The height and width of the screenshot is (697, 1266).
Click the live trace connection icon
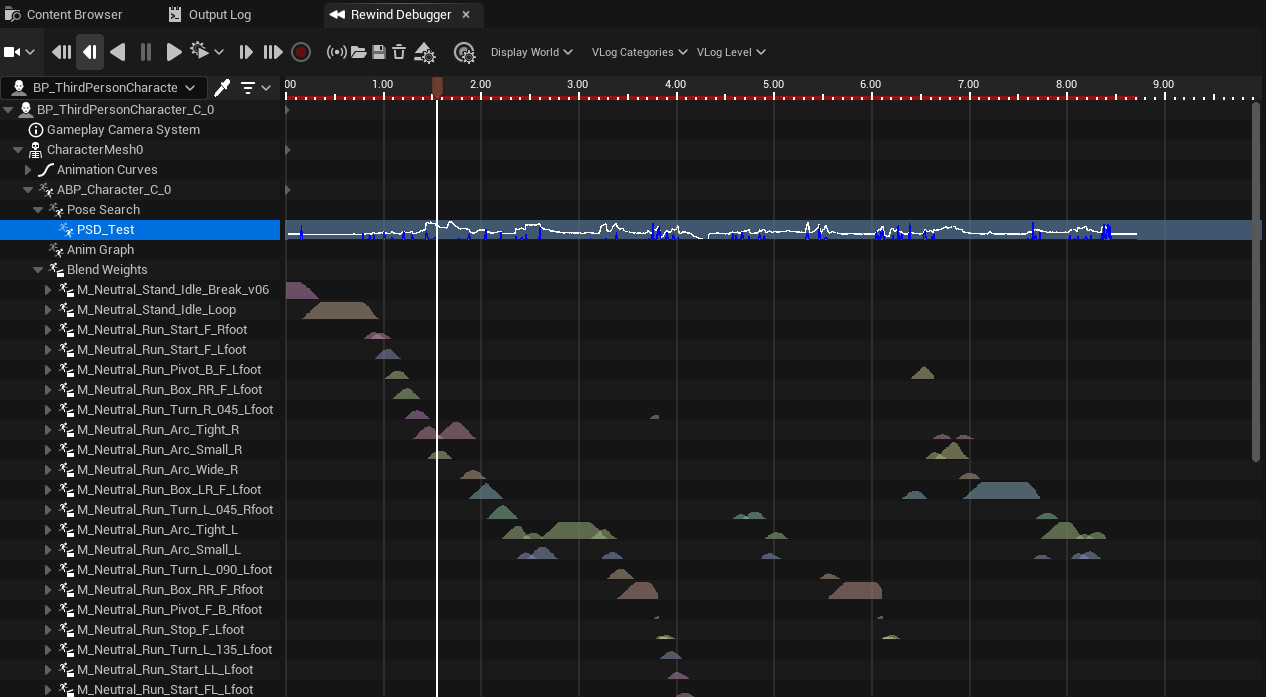[337, 52]
